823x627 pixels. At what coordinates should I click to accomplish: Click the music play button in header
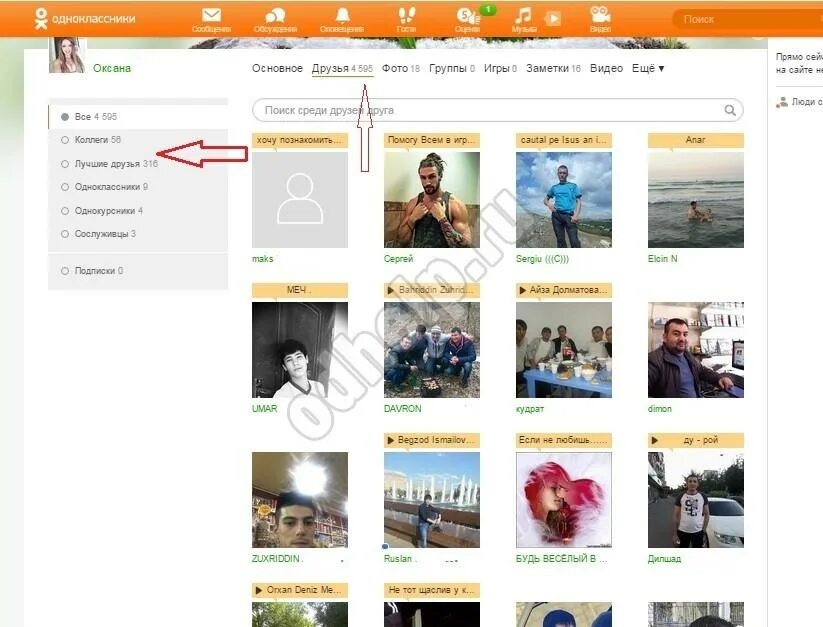point(553,19)
